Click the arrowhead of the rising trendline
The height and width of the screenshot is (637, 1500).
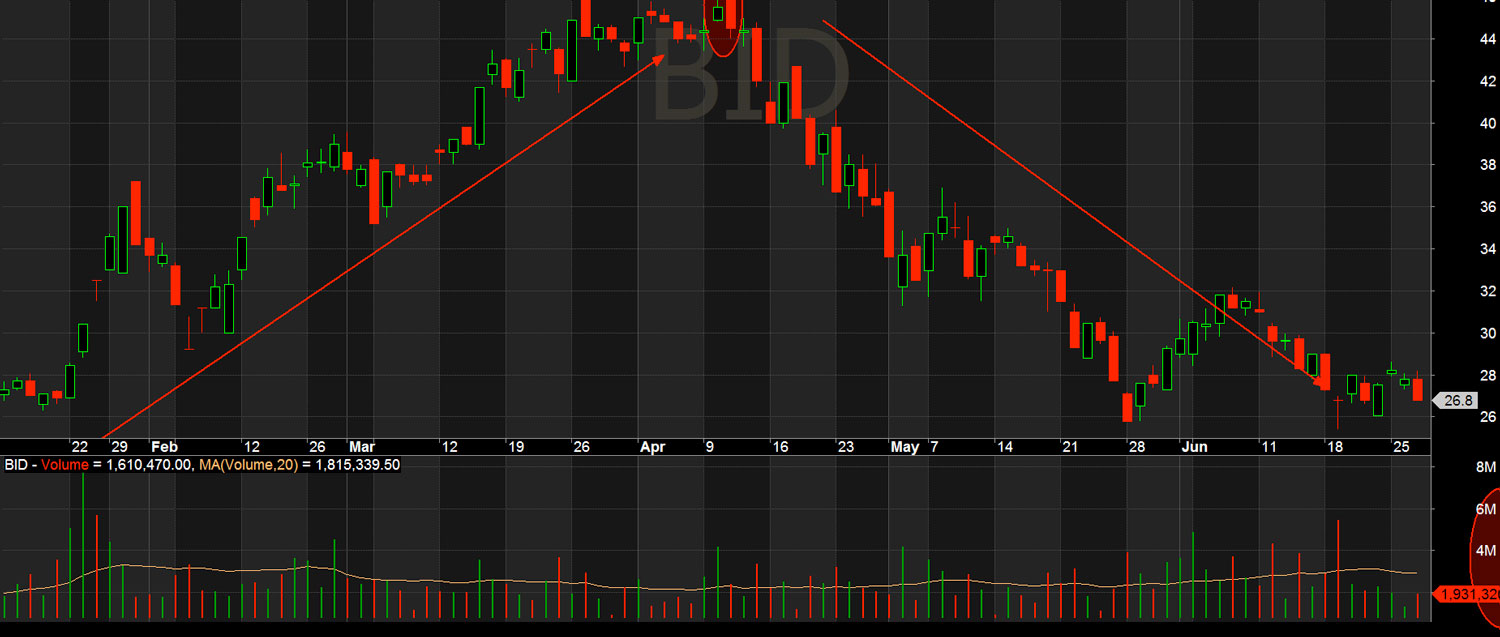pos(660,60)
